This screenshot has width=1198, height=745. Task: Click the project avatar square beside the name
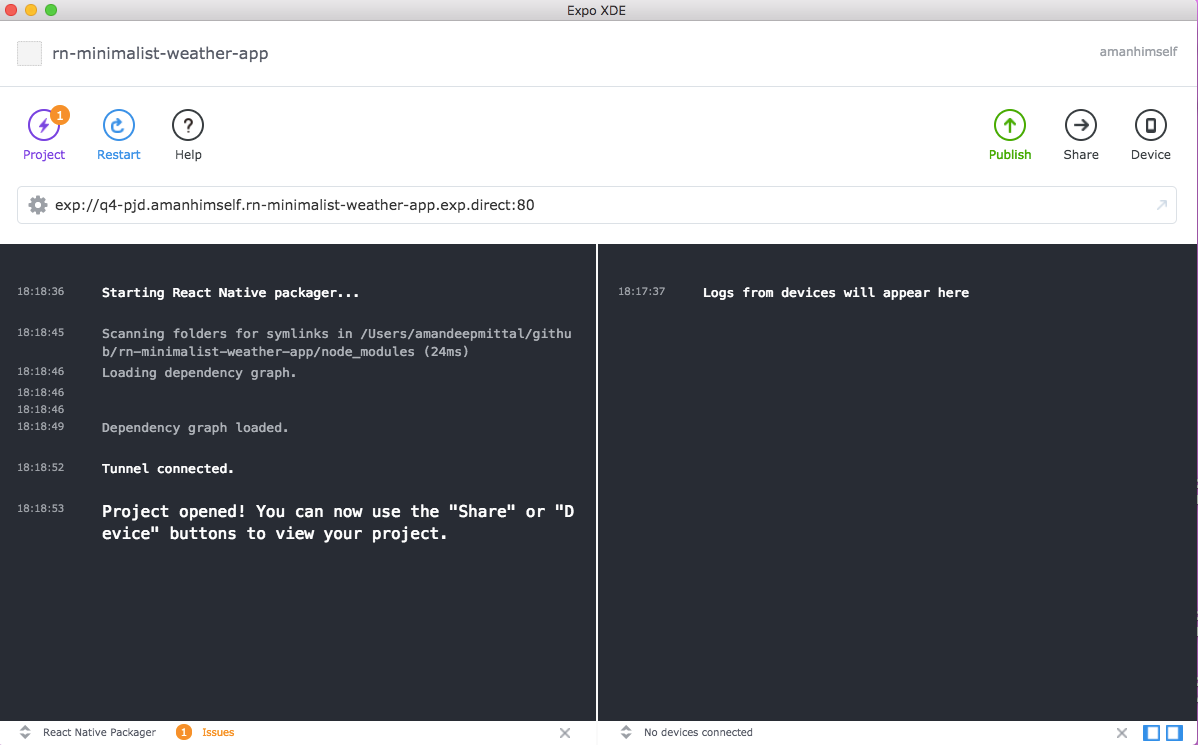pyautogui.click(x=28, y=53)
